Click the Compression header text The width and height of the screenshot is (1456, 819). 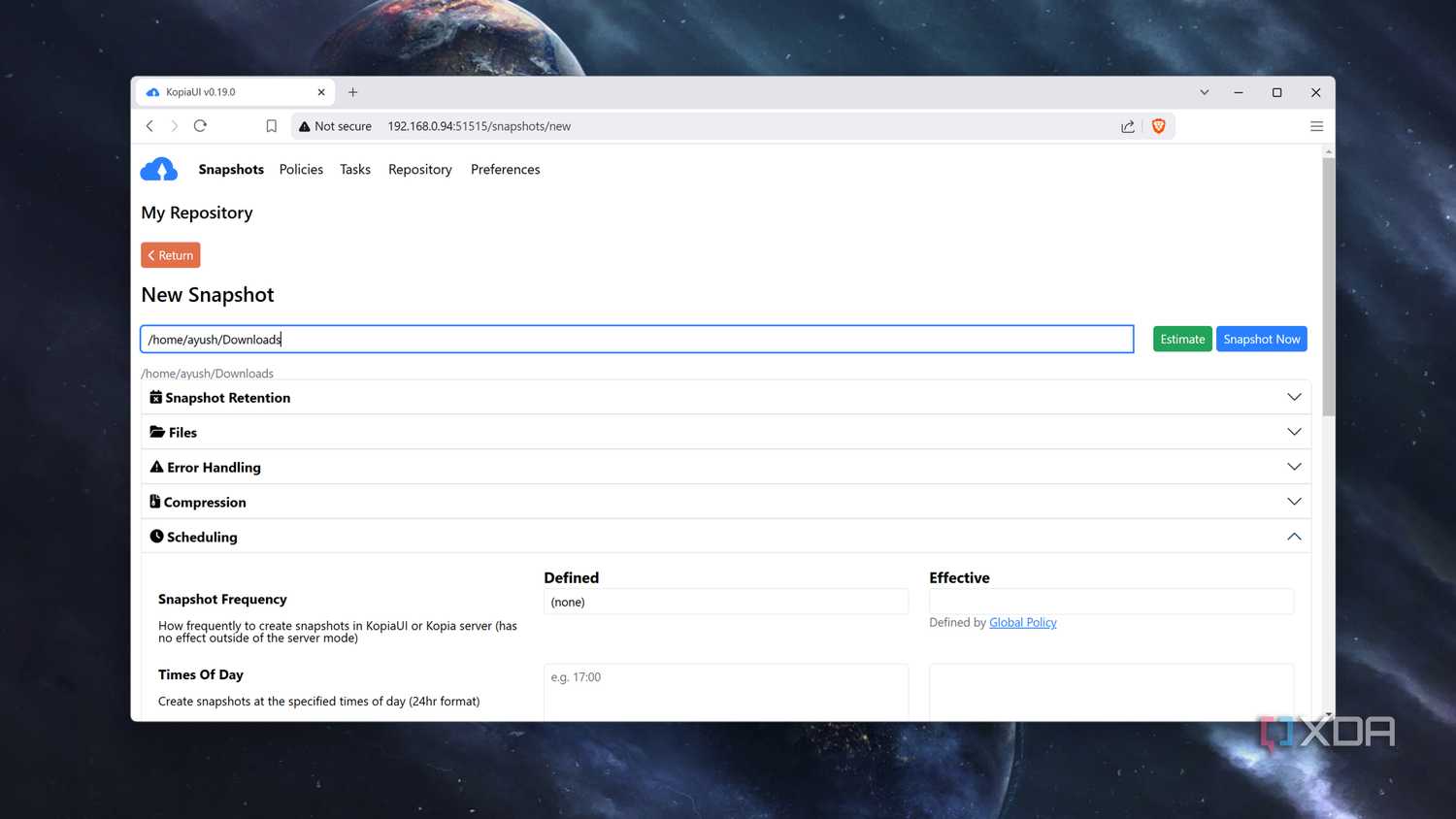(x=205, y=502)
